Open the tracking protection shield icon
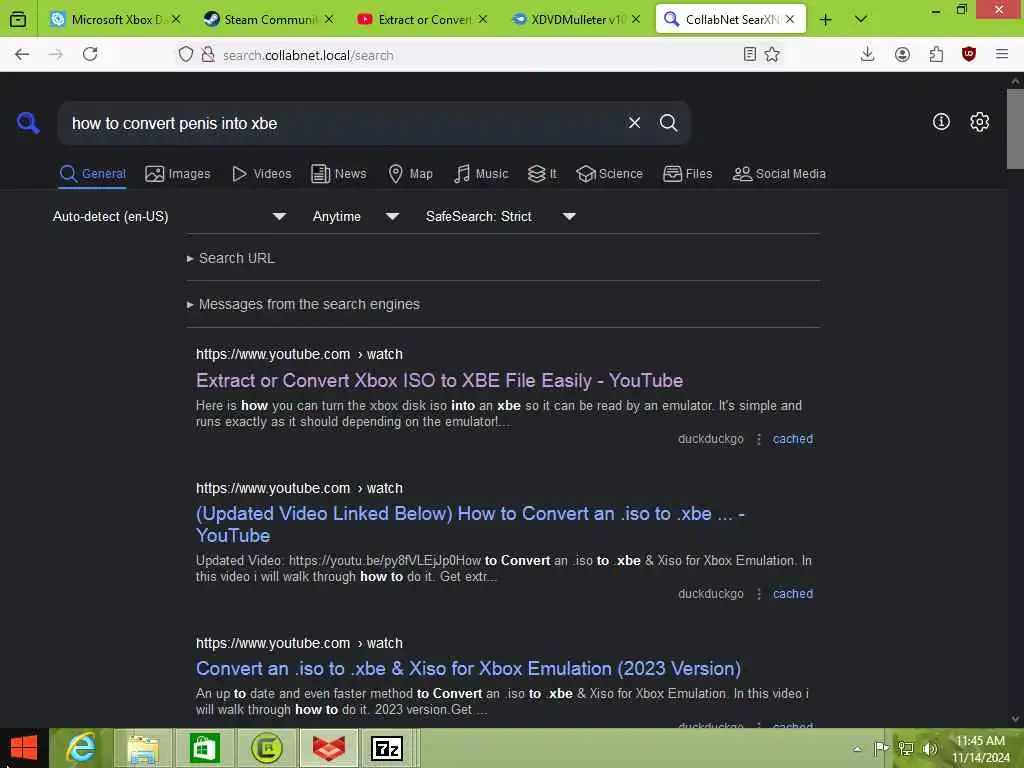 click(186, 54)
